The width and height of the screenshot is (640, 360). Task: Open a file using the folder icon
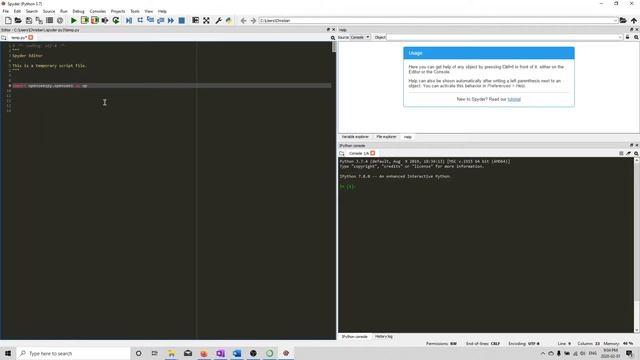click(x=18, y=20)
